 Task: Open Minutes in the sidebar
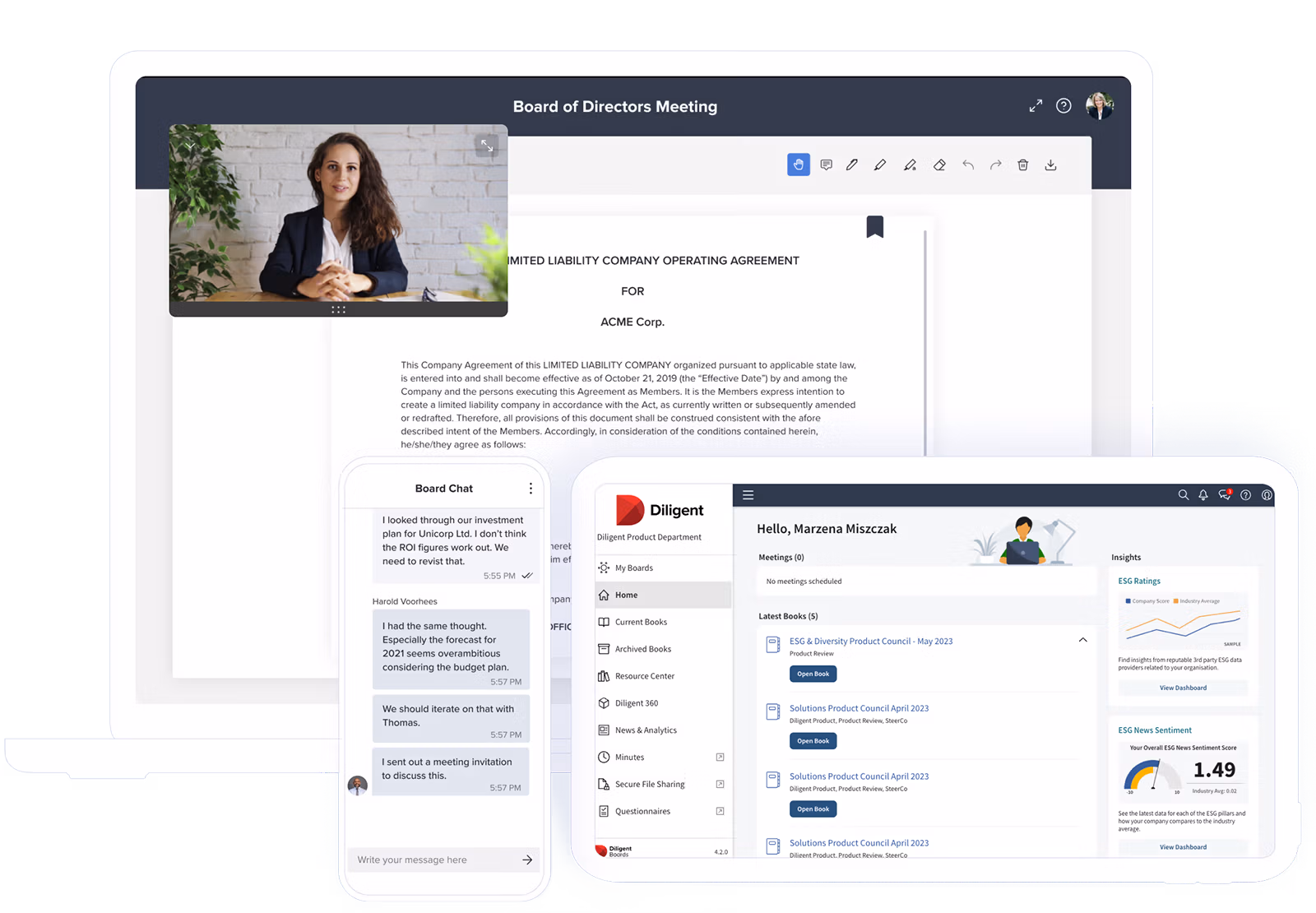(x=663, y=757)
